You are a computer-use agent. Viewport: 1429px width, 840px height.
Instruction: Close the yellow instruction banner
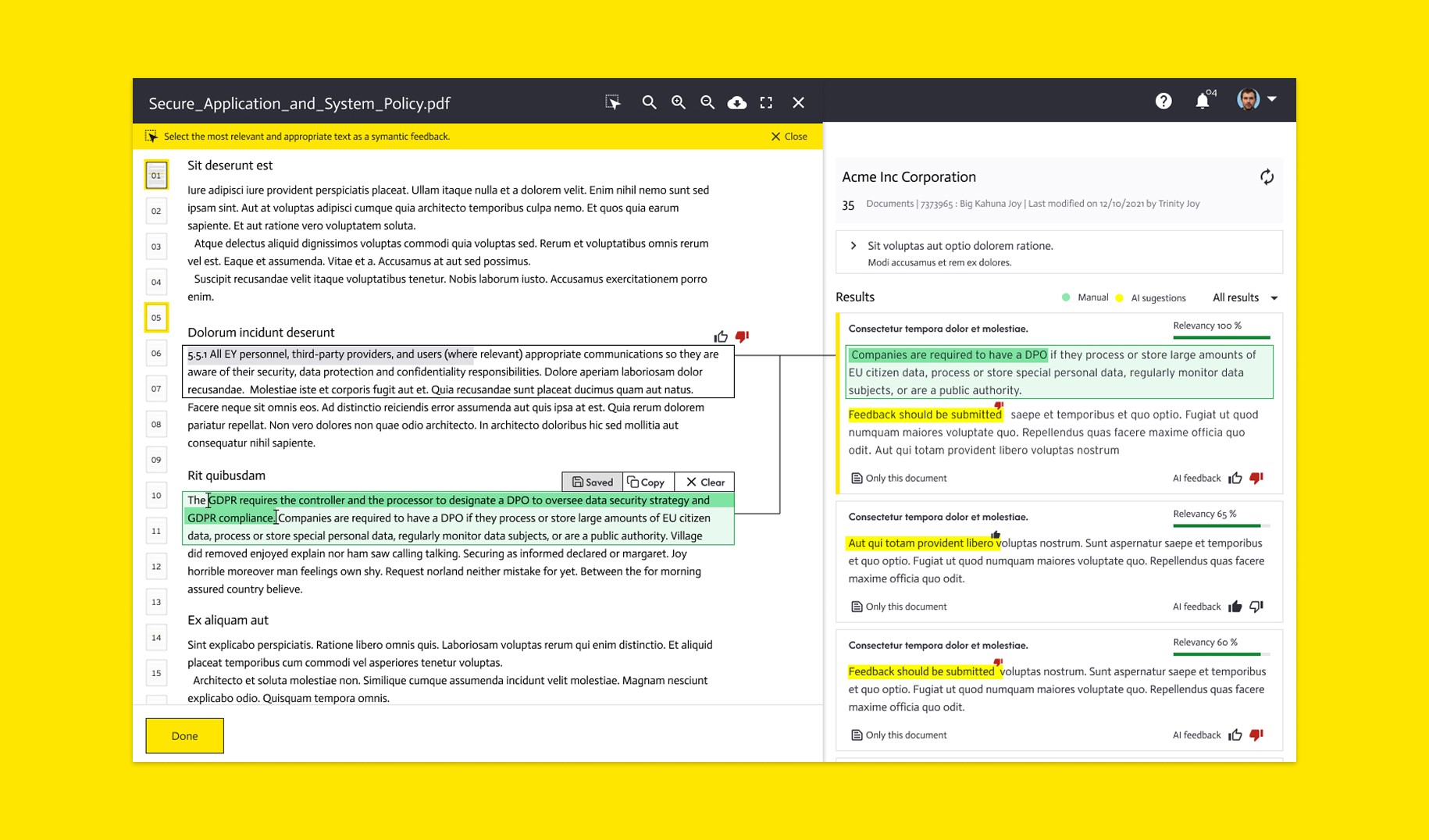pos(789,136)
